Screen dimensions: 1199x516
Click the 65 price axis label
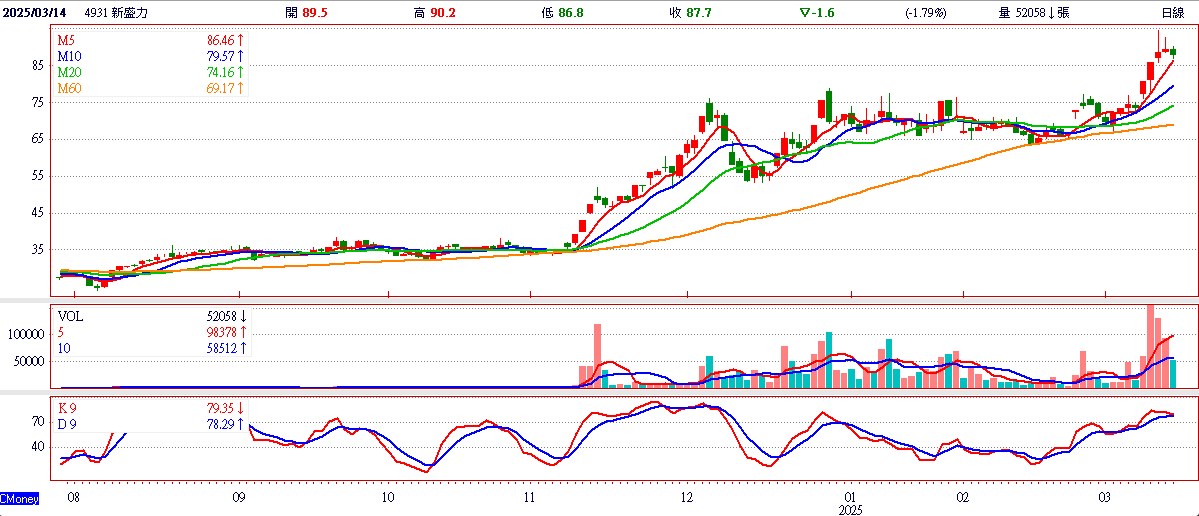(x=37, y=139)
